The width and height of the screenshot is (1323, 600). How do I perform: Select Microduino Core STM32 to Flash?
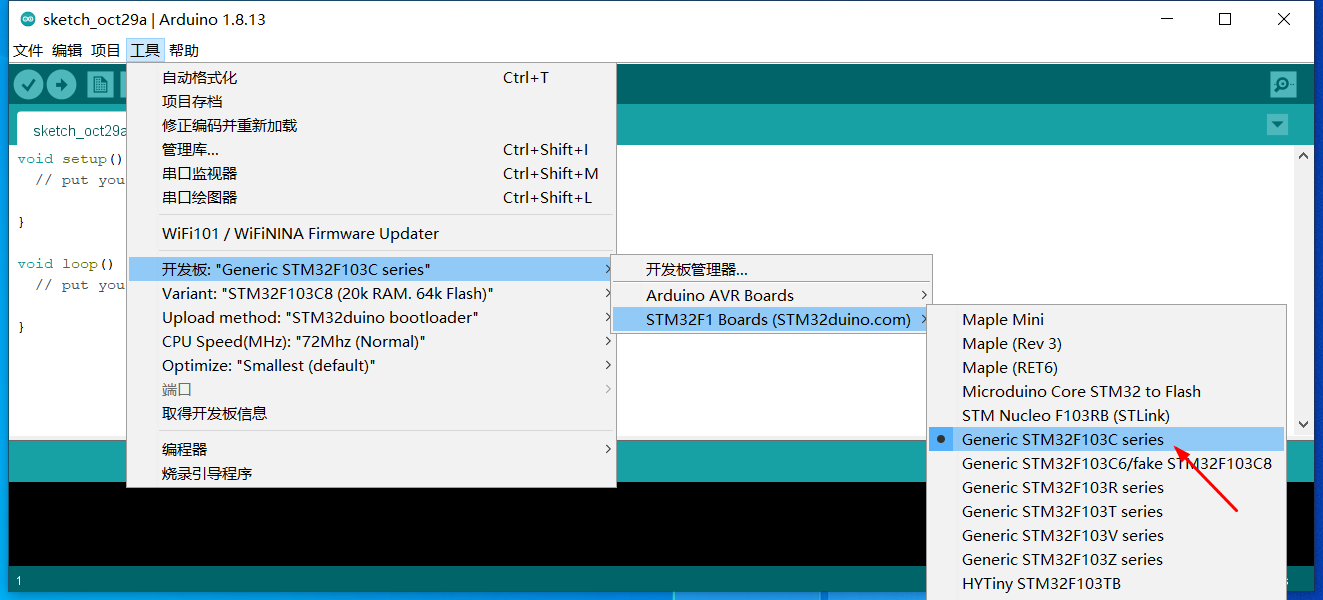click(1106, 391)
